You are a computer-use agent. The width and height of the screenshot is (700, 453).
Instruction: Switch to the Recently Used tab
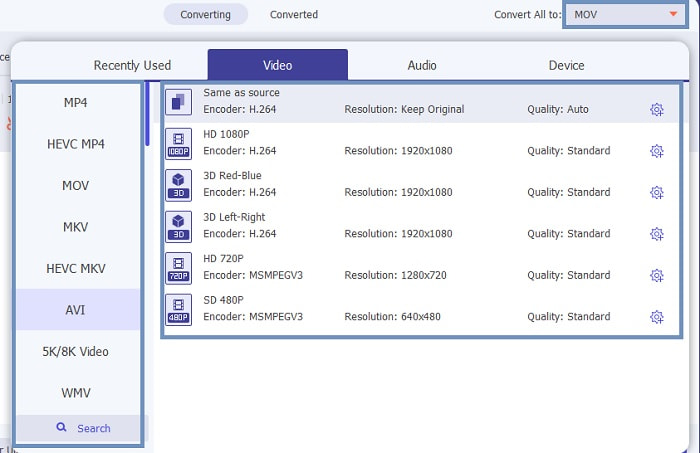[x=132, y=65]
